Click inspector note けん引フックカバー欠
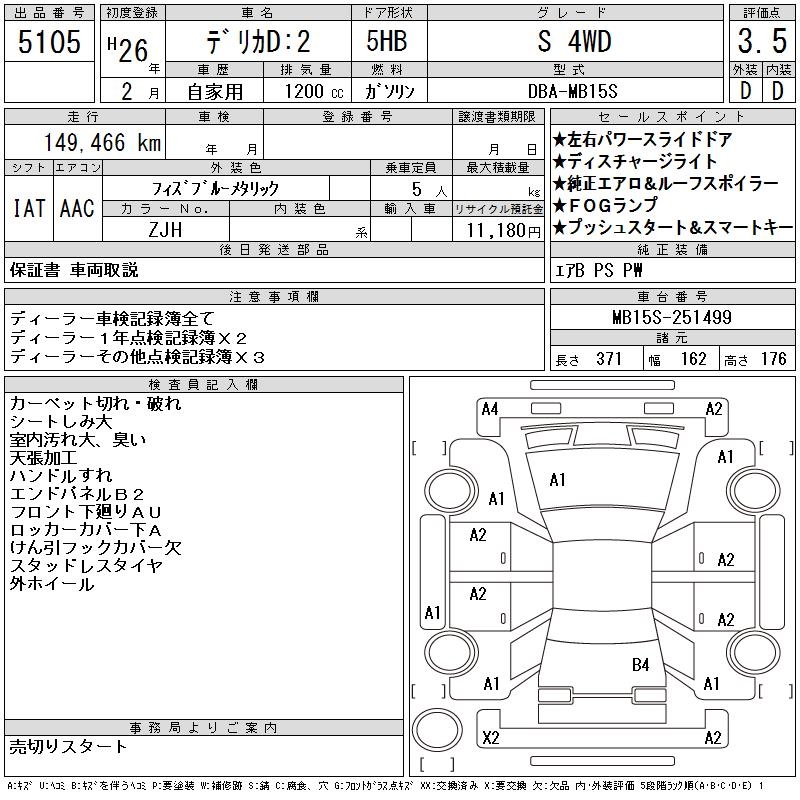Viewport: 800px width, 800px height. (95, 548)
